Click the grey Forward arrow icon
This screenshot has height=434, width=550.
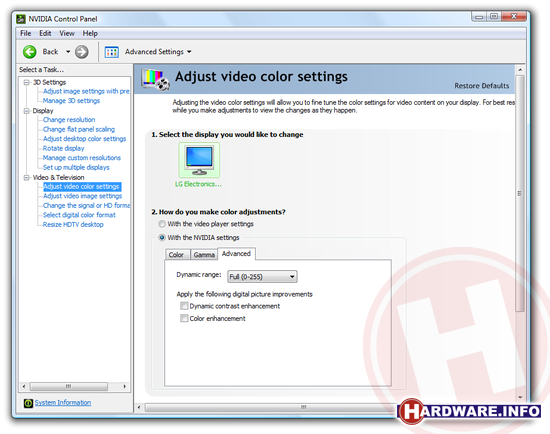point(81,52)
